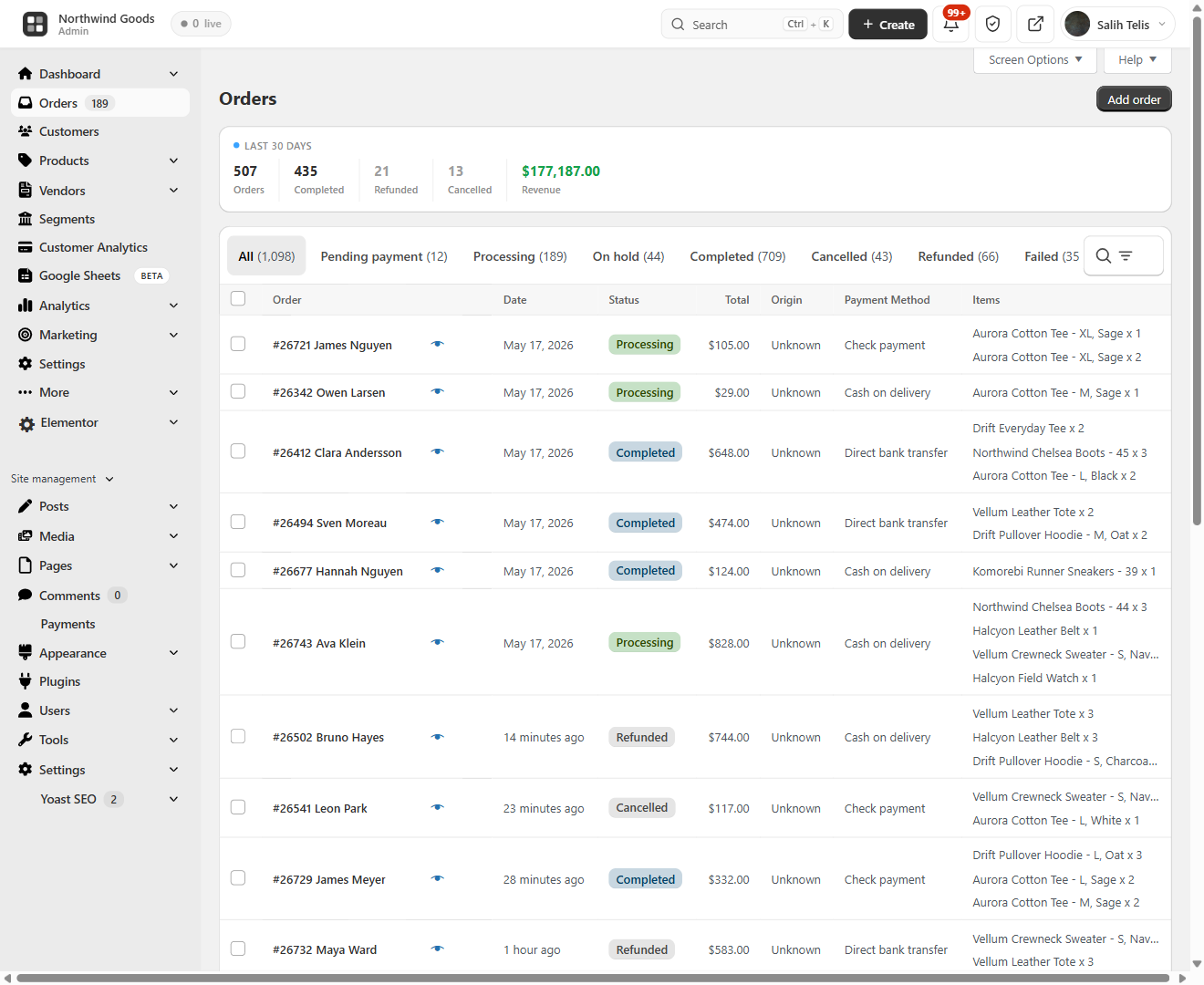
Task: Click the horizontal bottom scrollbar
Action: [593, 979]
